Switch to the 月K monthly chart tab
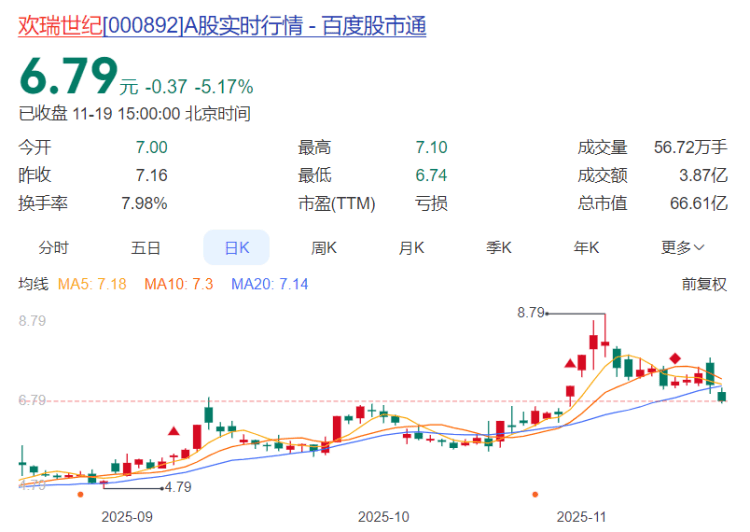 point(412,247)
